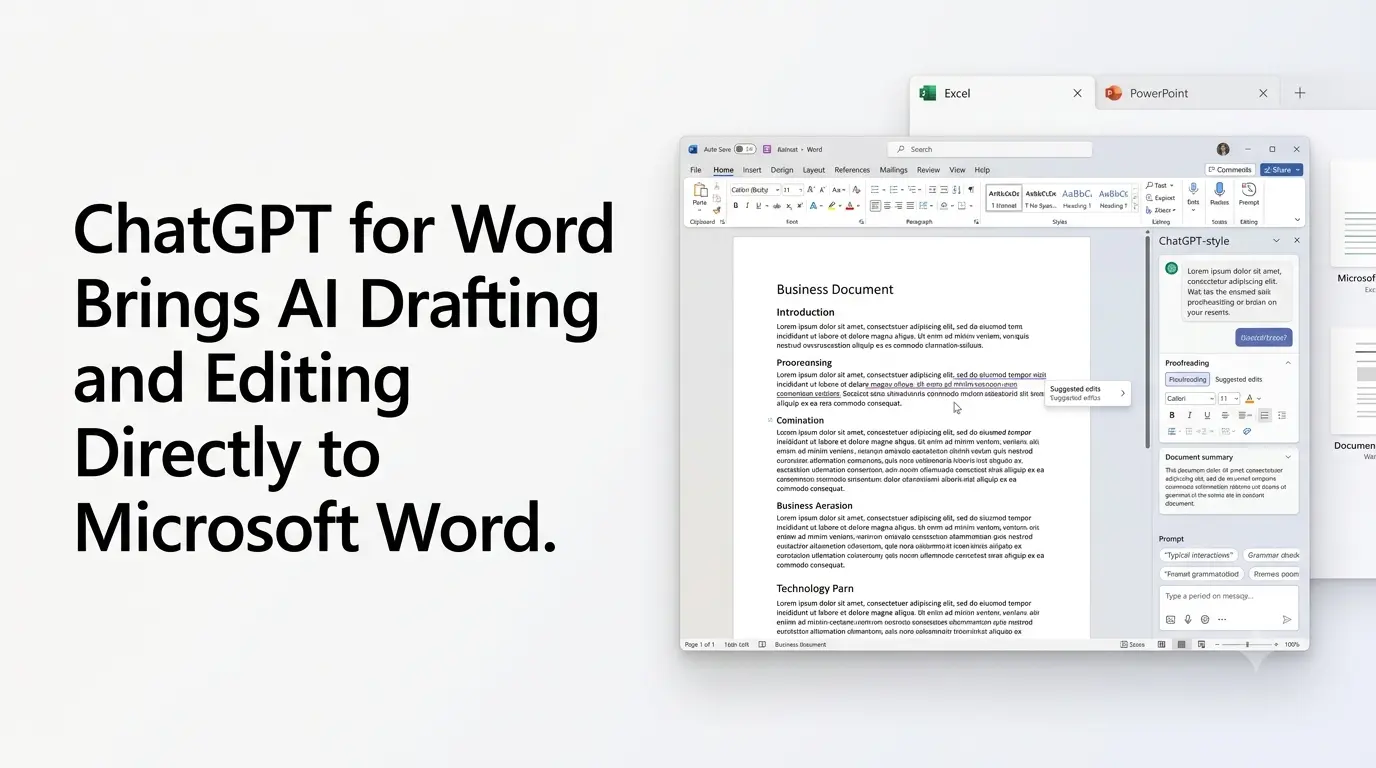Open the Prompt icon in ribbon
Viewport: 1376px width, 768px height.
pyautogui.click(x=1249, y=189)
